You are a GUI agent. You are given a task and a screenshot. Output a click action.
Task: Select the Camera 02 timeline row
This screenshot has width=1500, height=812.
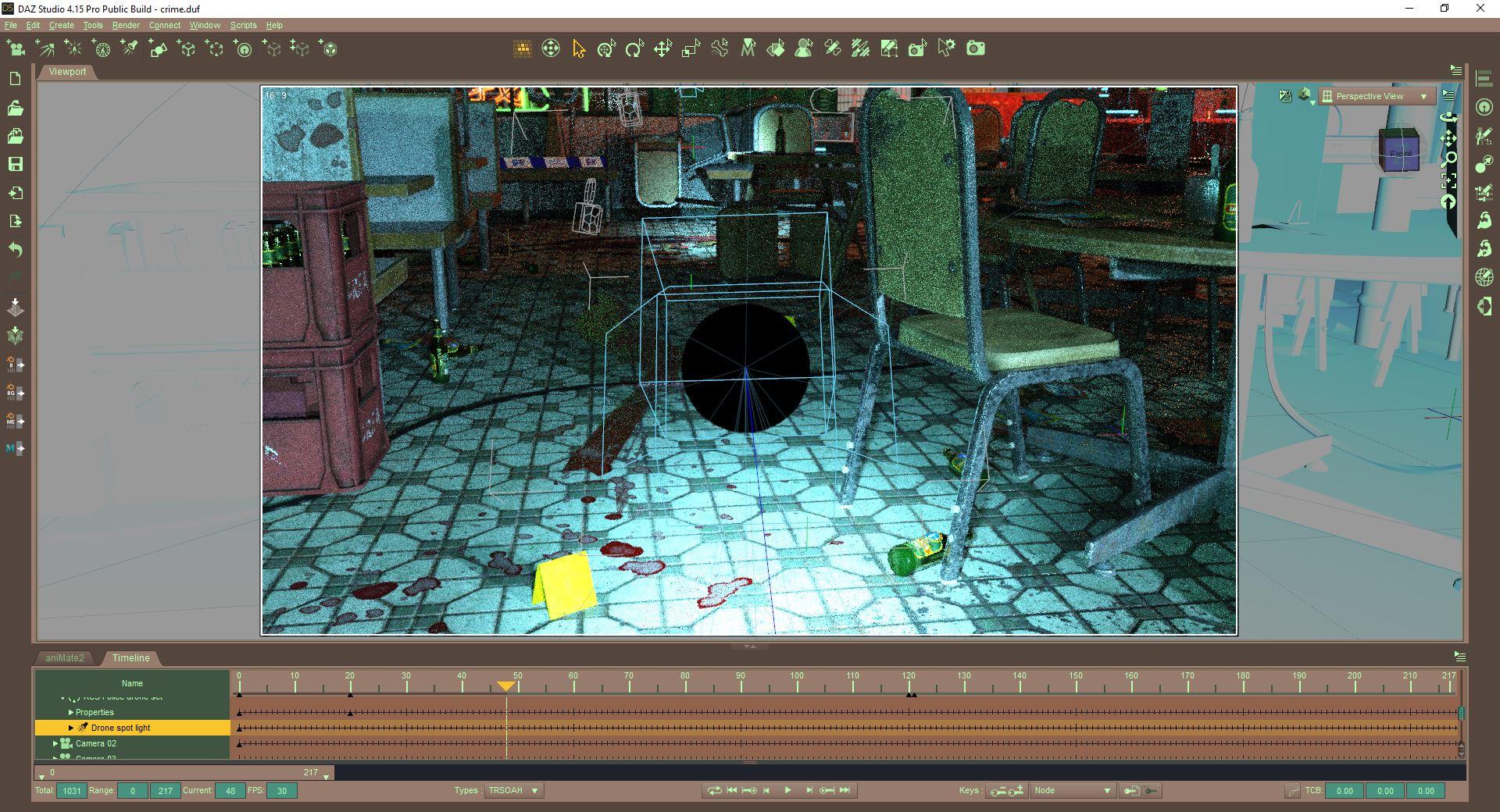tap(133, 744)
